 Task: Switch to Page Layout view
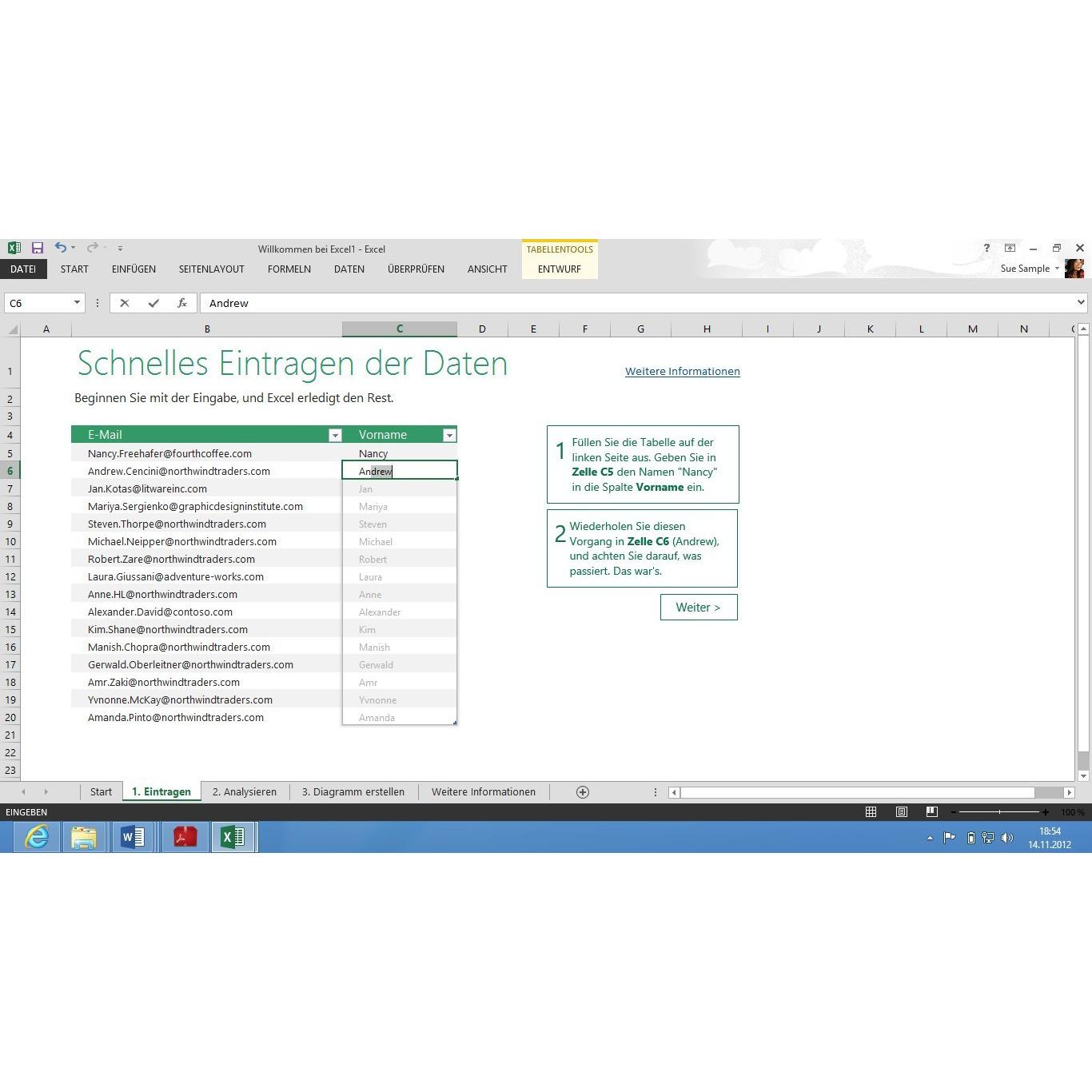(x=902, y=812)
